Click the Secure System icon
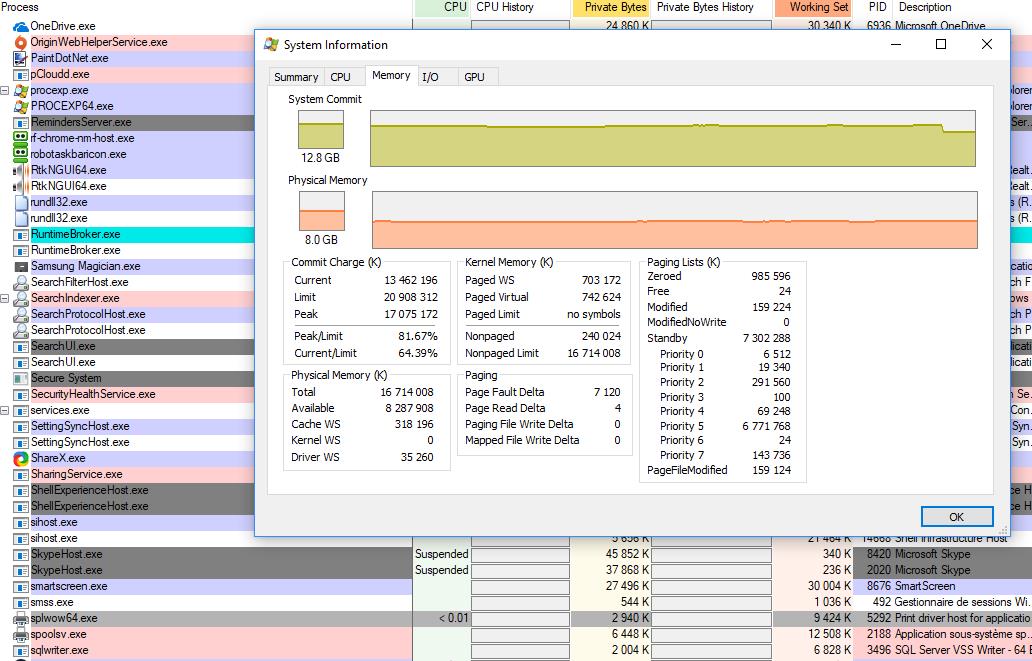Viewport: 1032px width, 661px height. [21, 378]
